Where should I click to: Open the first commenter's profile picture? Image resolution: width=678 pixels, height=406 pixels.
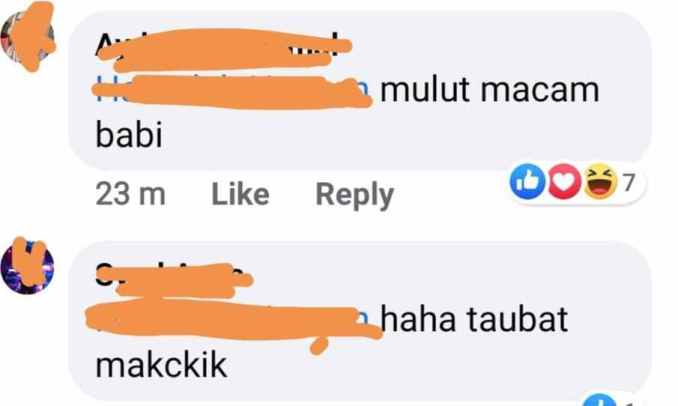28,39
